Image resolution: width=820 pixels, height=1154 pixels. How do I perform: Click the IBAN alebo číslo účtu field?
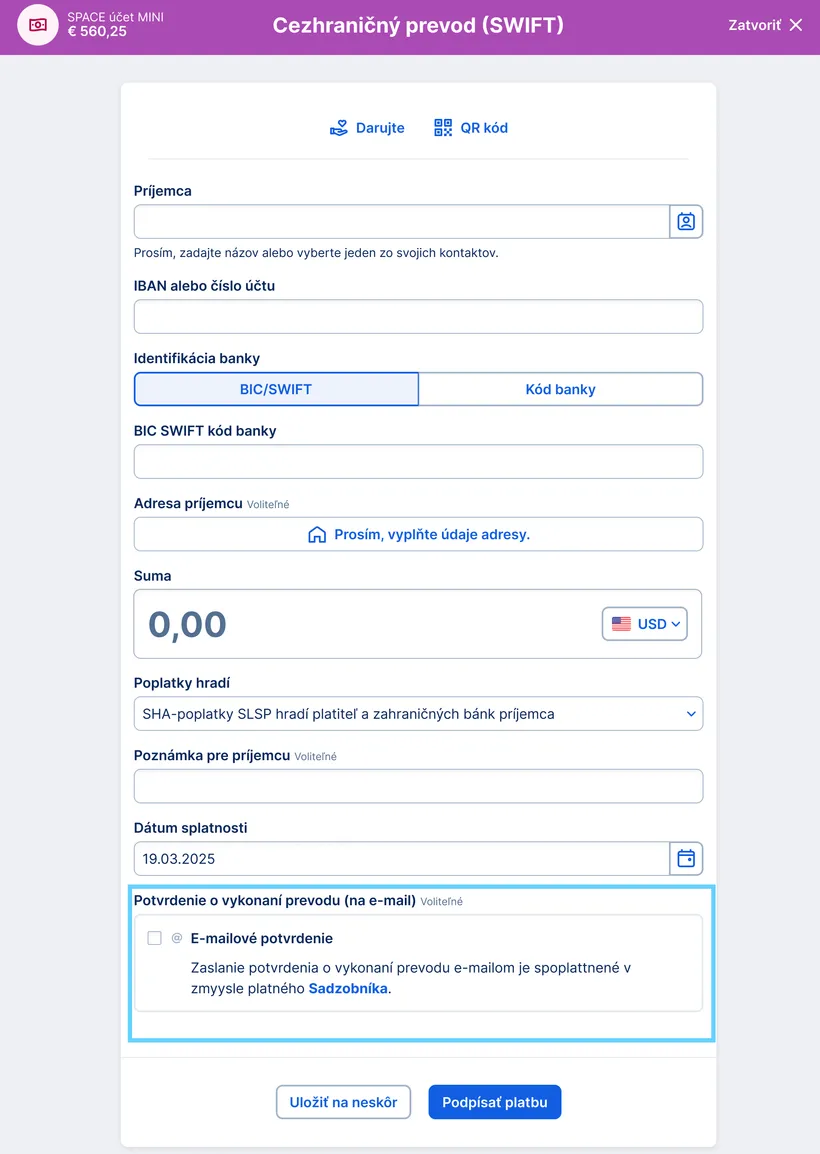tap(418, 317)
